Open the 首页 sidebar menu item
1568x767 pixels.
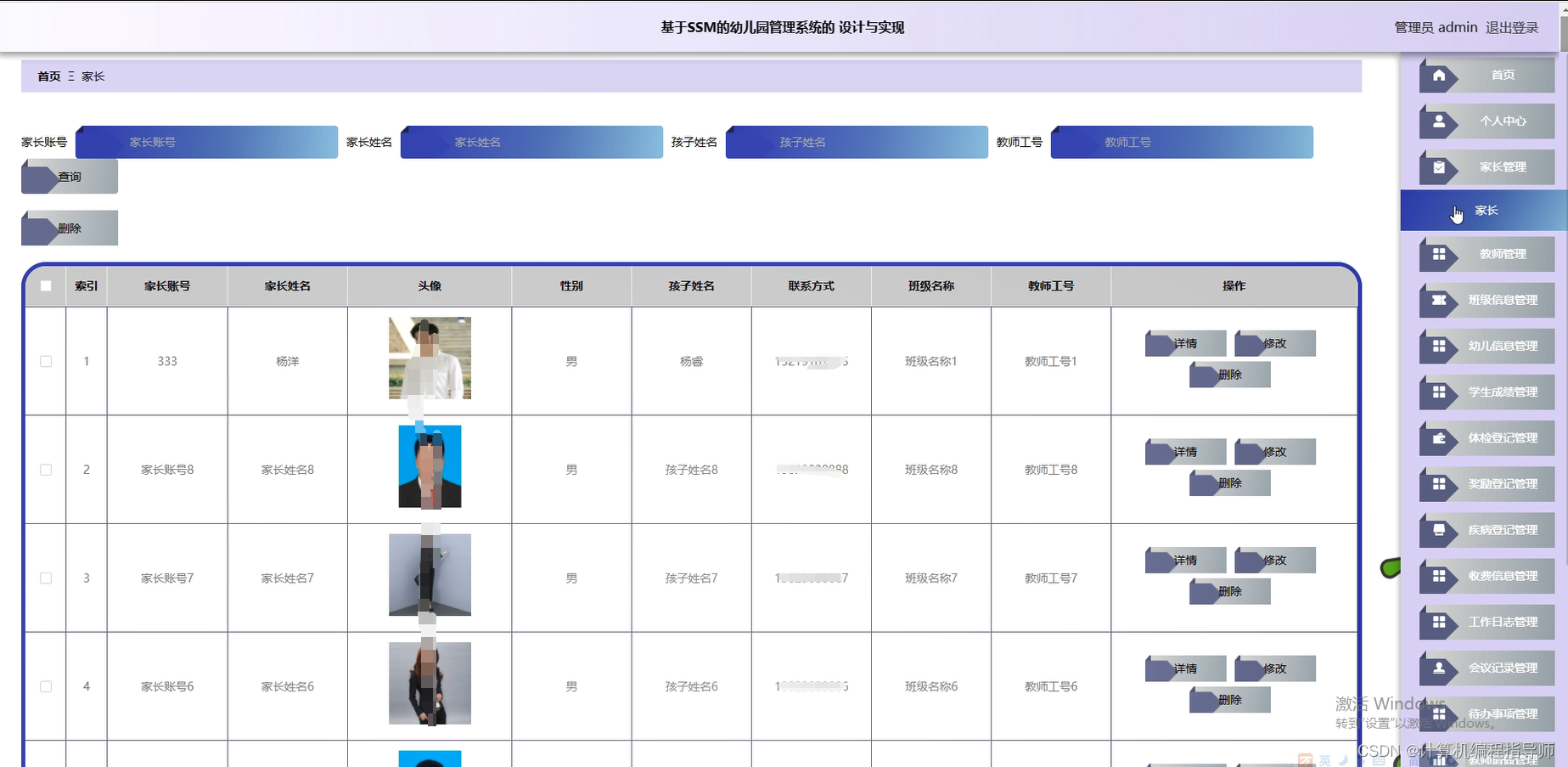click(1487, 75)
